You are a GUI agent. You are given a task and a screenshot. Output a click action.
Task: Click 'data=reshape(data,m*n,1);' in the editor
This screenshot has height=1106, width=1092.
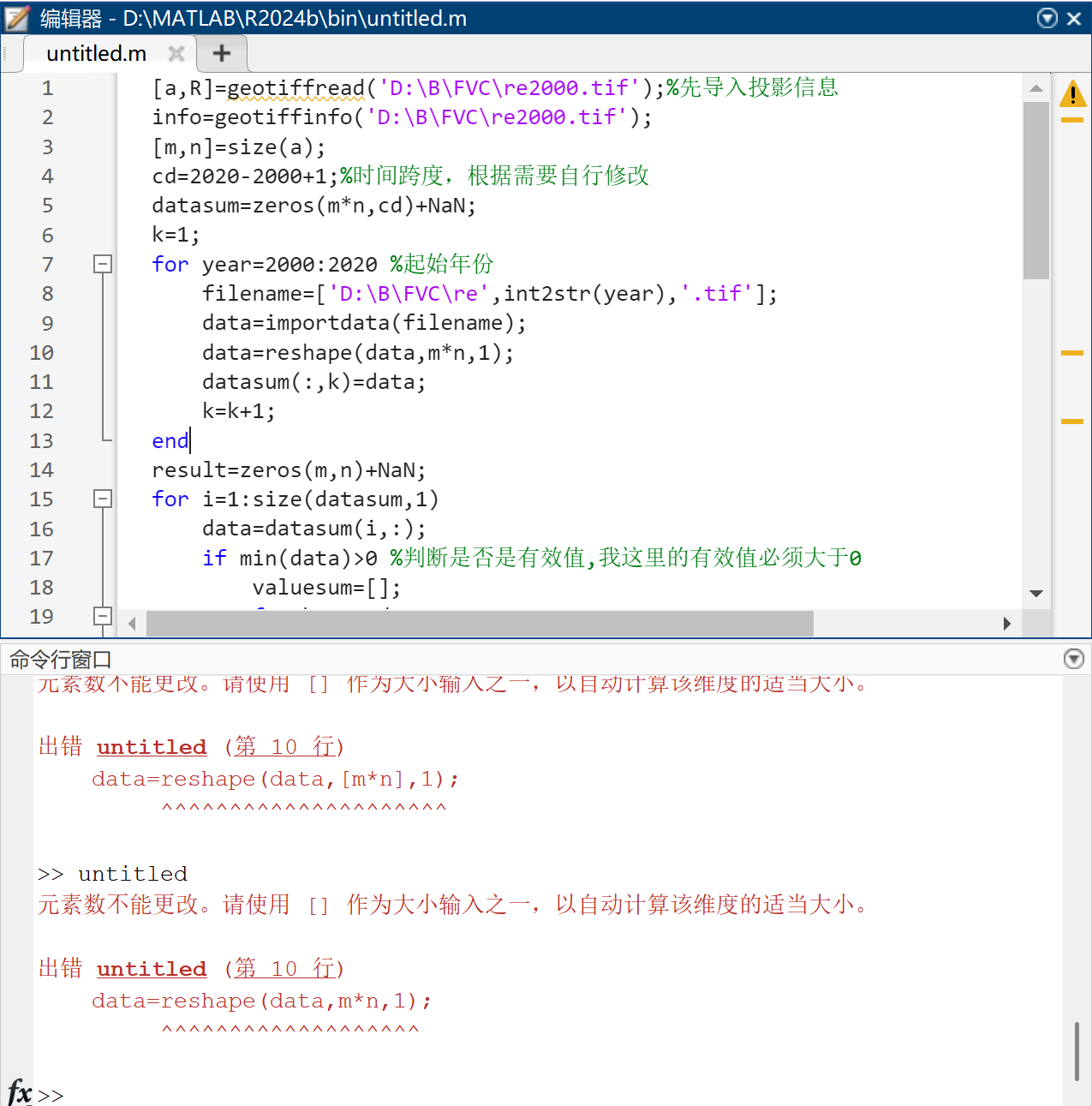(x=358, y=353)
